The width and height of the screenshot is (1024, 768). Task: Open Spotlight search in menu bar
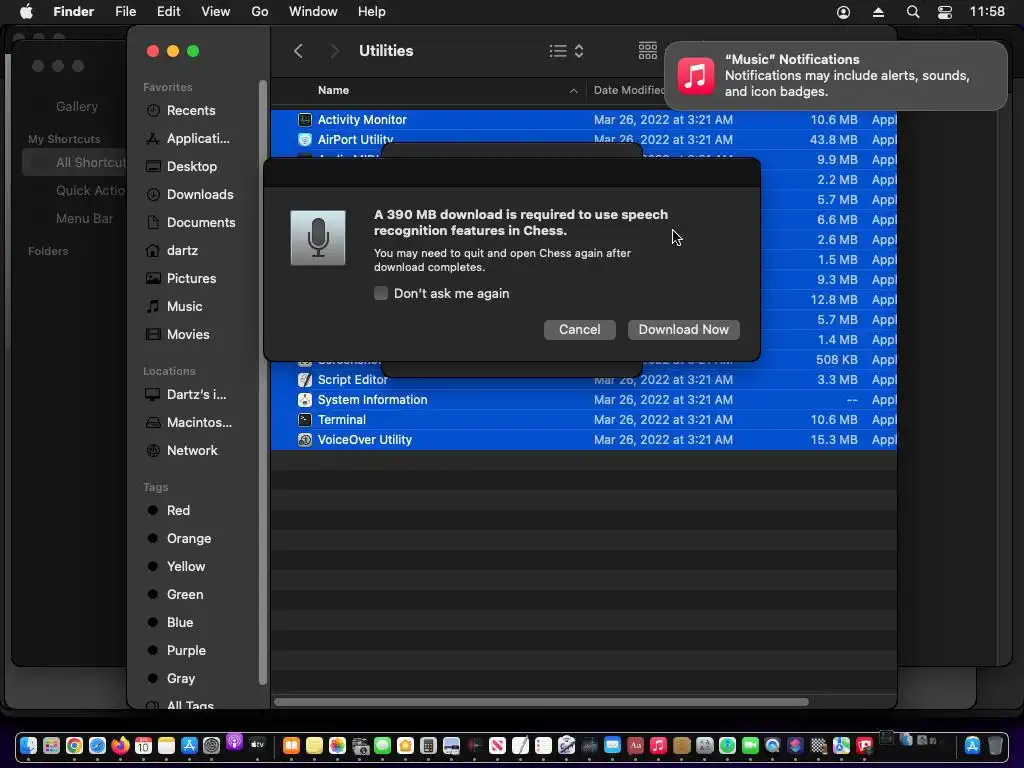tap(913, 12)
